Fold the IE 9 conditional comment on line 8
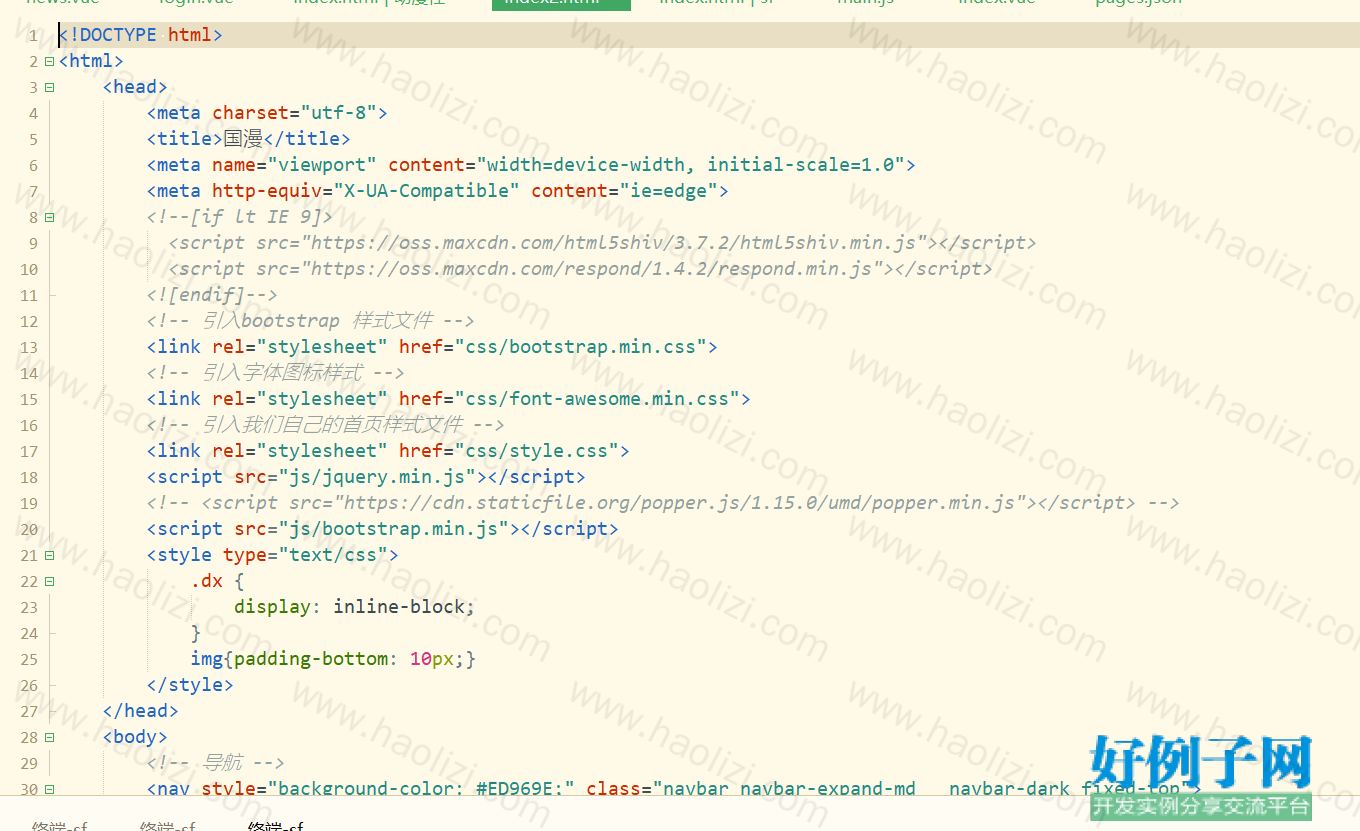Image resolution: width=1360 pixels, height=831 pixels. (49, 217)
